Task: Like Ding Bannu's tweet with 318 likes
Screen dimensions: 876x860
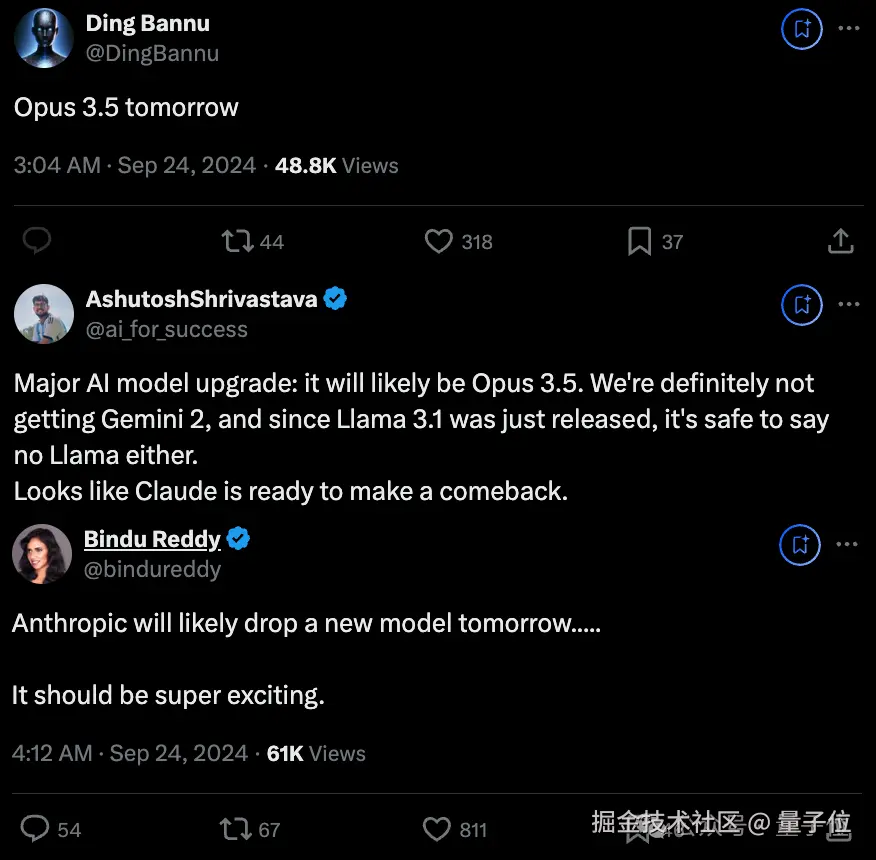Action: (x=439, y=241)
